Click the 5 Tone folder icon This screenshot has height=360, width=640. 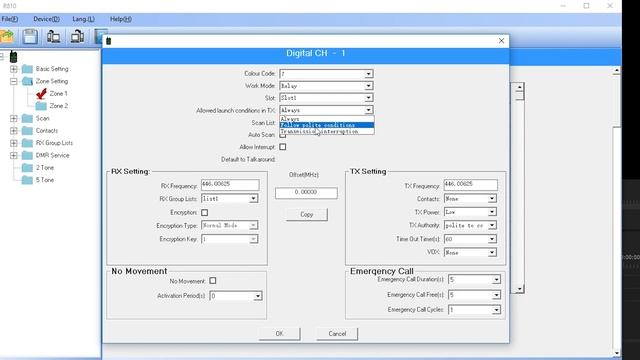point(27,180)
